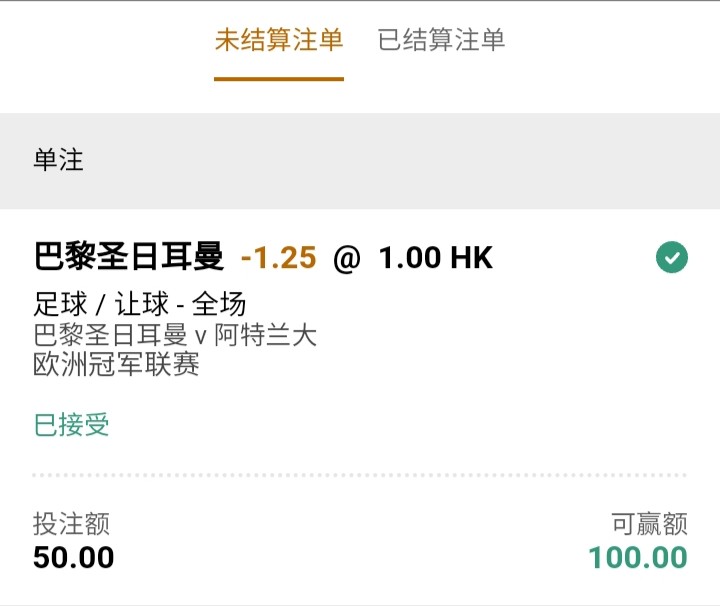Click the orange underline beneath 未结算注单

click(x=279, y=79)
